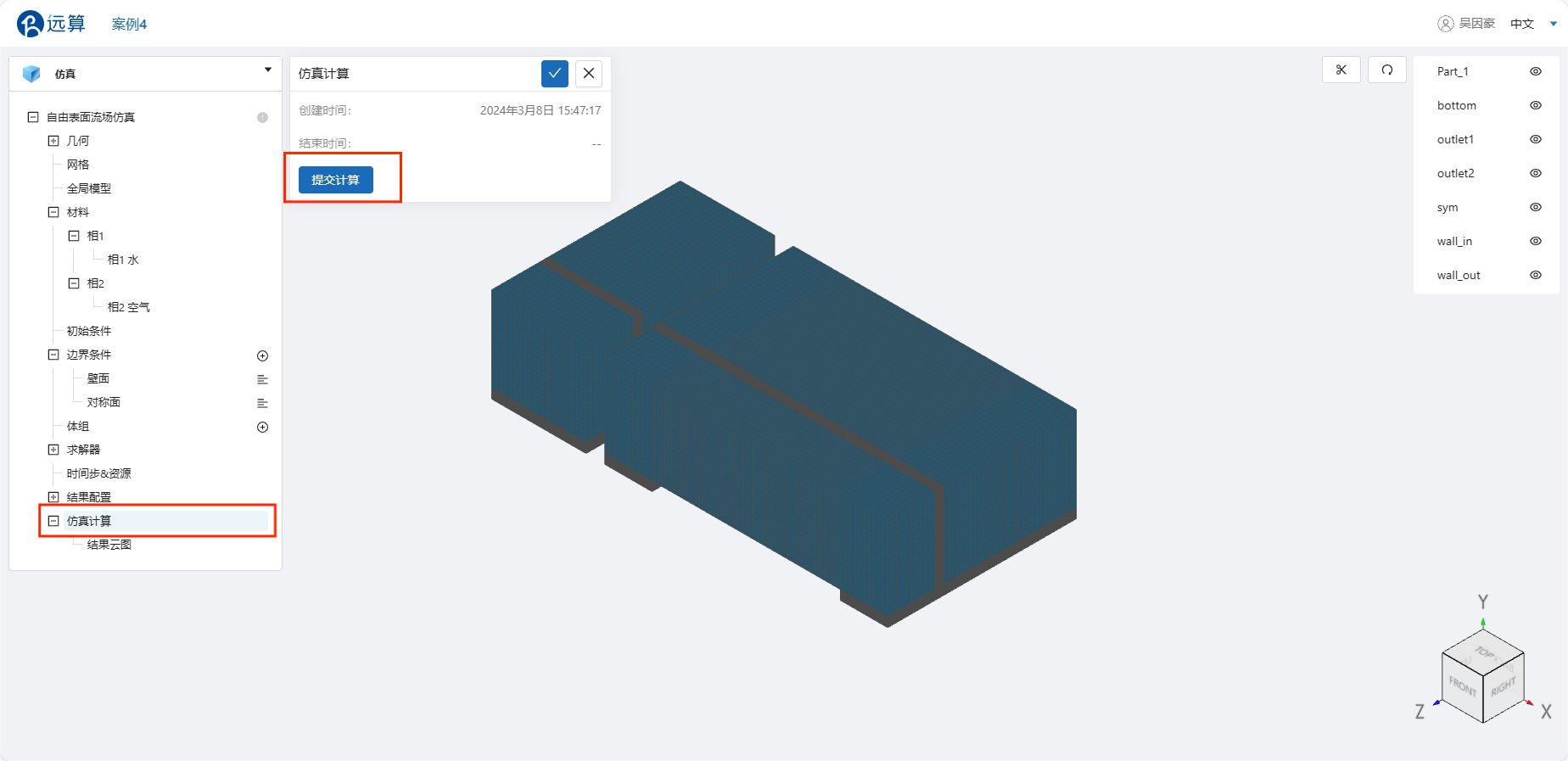Toggle visibility of wall_in

click(1536, 241)
